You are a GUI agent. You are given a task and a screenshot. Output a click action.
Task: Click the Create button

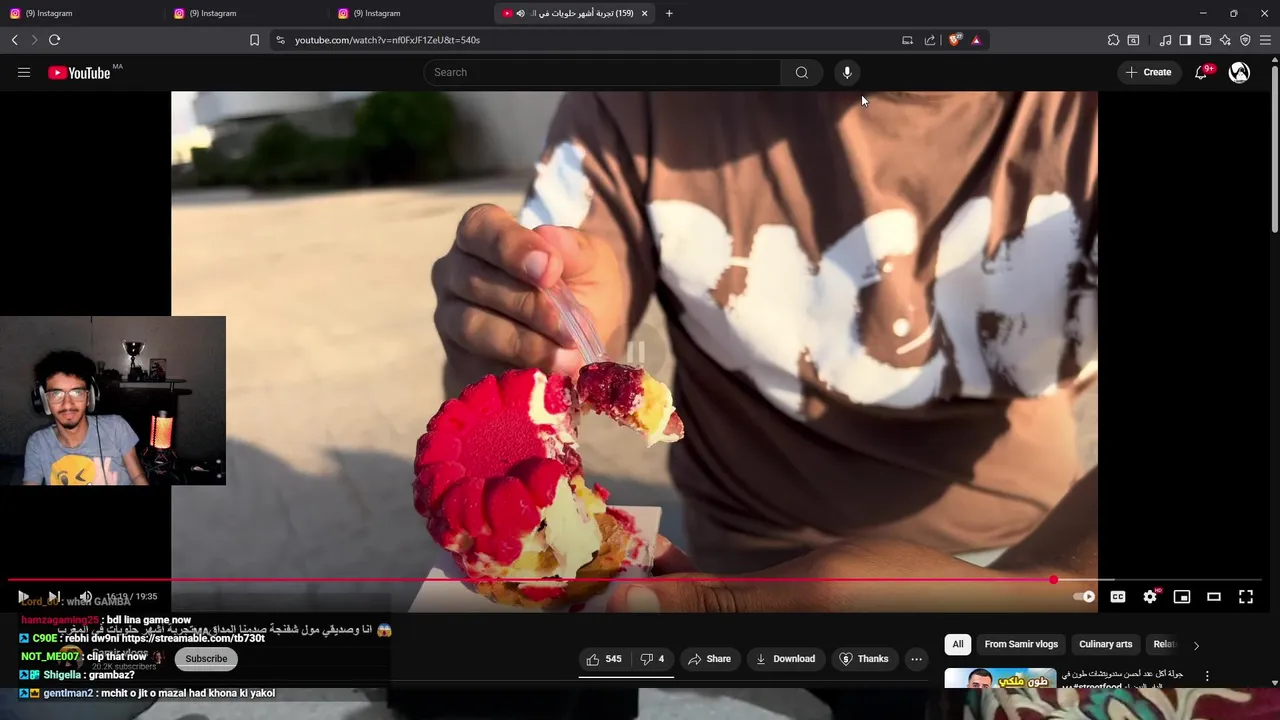tap(1148, 72)
